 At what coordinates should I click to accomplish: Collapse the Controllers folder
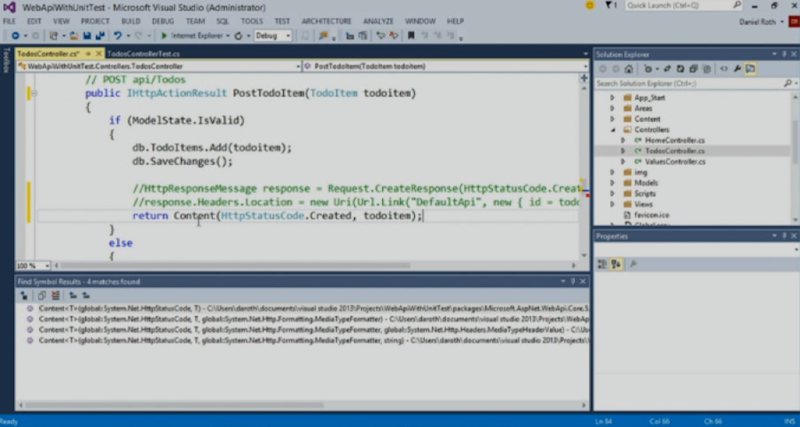click(x=612, y=130)
